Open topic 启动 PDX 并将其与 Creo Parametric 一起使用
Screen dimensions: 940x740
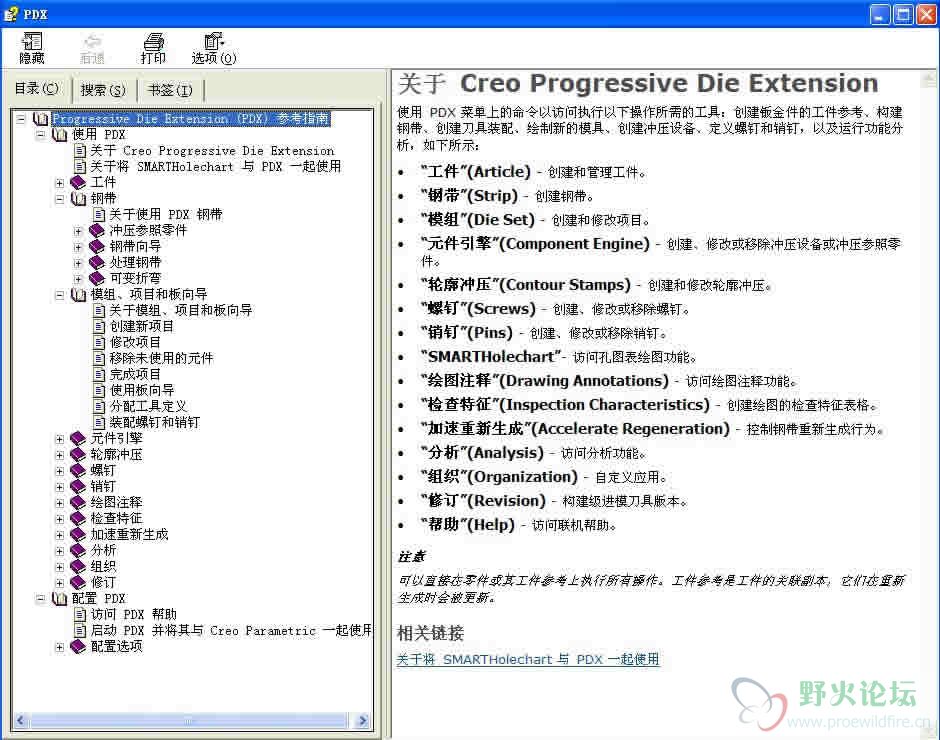[231, 630]
